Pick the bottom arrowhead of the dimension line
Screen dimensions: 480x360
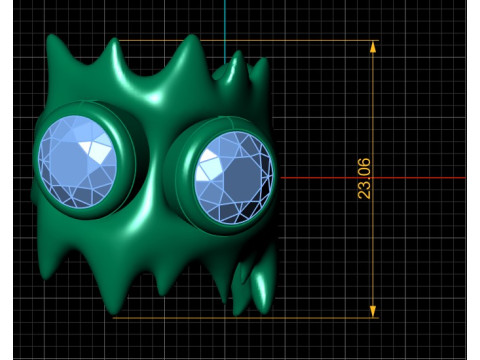pos(373,311)
